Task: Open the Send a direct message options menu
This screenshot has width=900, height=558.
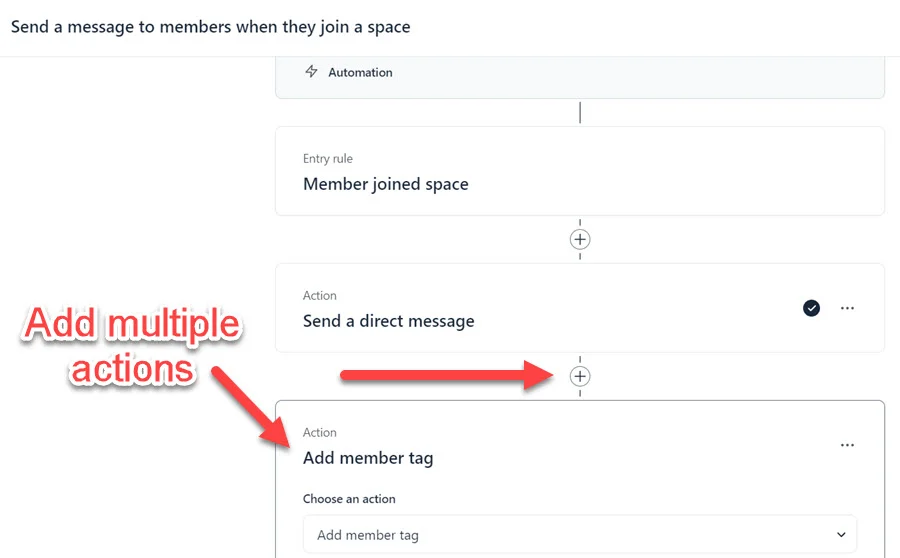Action: click(847, 308)
